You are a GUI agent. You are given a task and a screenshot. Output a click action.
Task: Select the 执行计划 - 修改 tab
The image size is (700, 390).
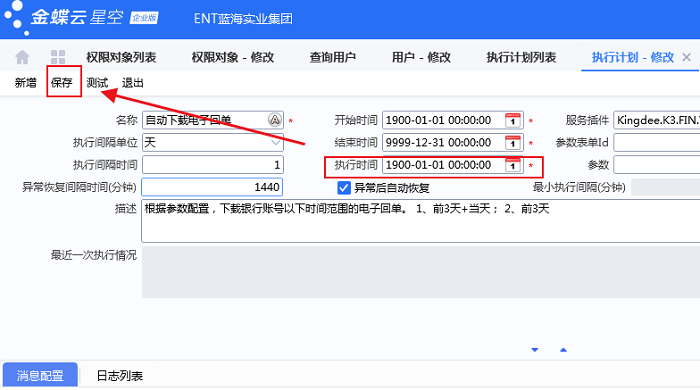point(633,57)
